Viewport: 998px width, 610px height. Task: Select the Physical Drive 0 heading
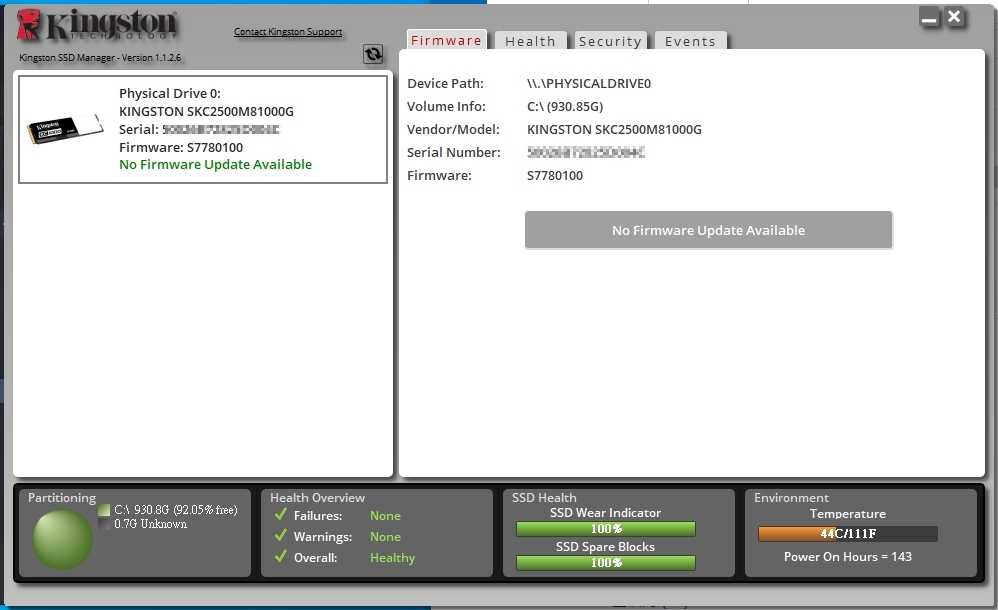click(169, 94)
